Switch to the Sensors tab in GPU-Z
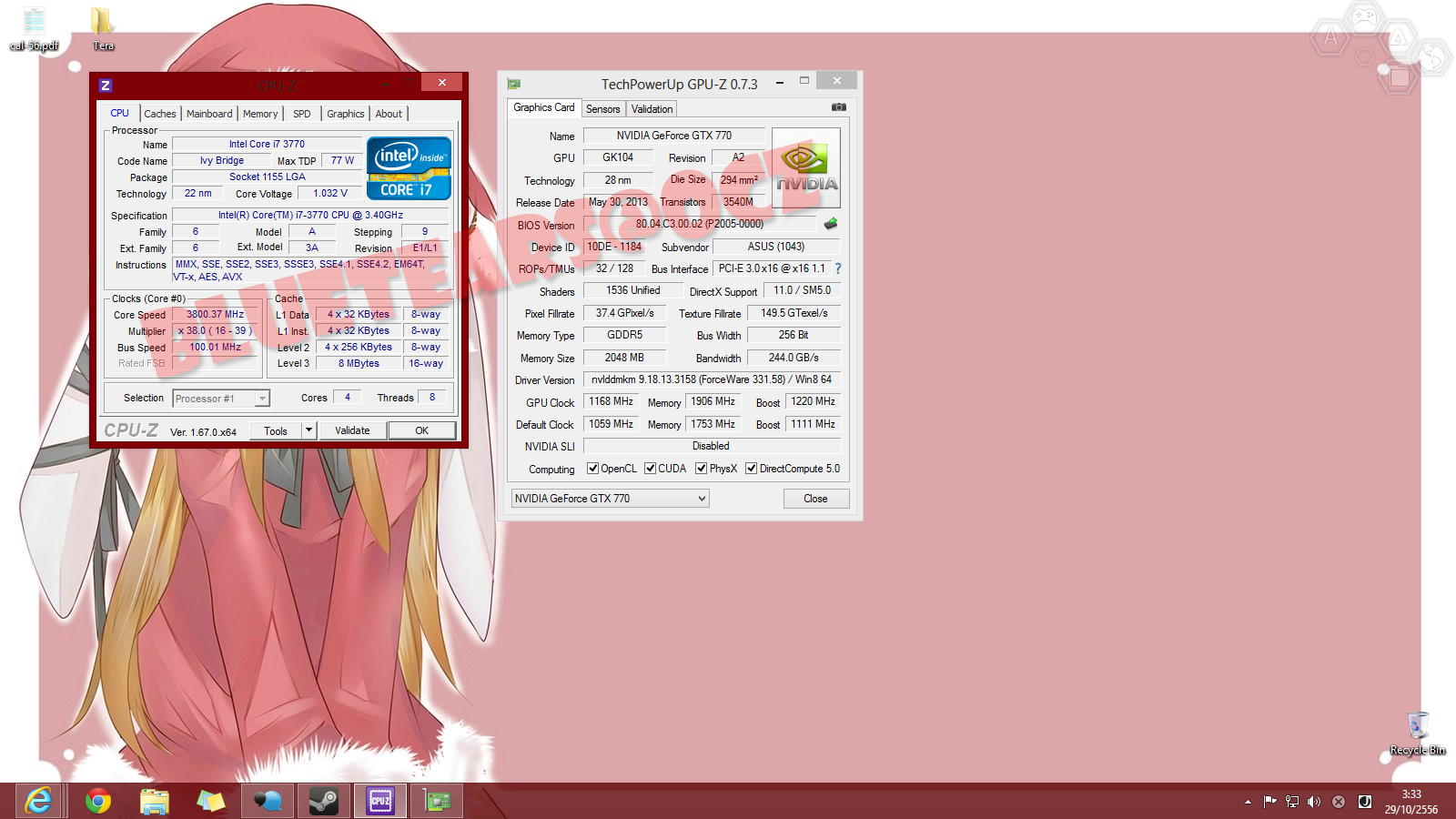The width and height of the screenshot is (1456, 819). 602,109
